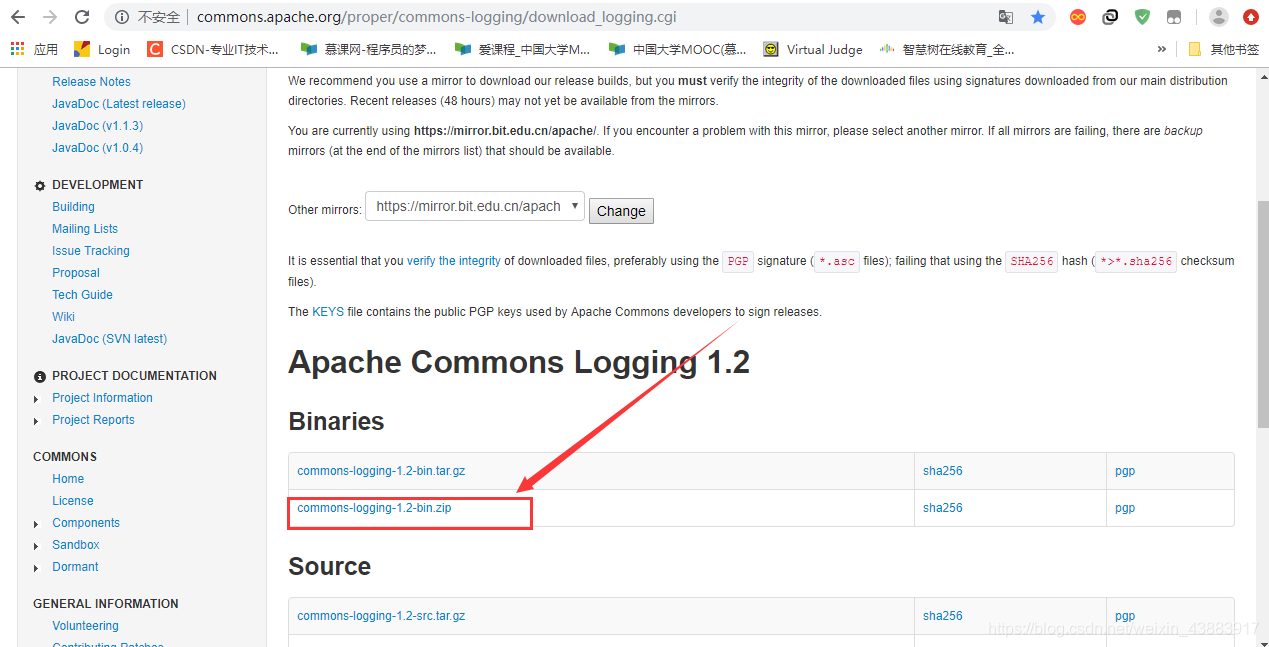Open sha256 for the bin.zip file
The height and width of the screenshot is (647, 1269).
[942, 508]
